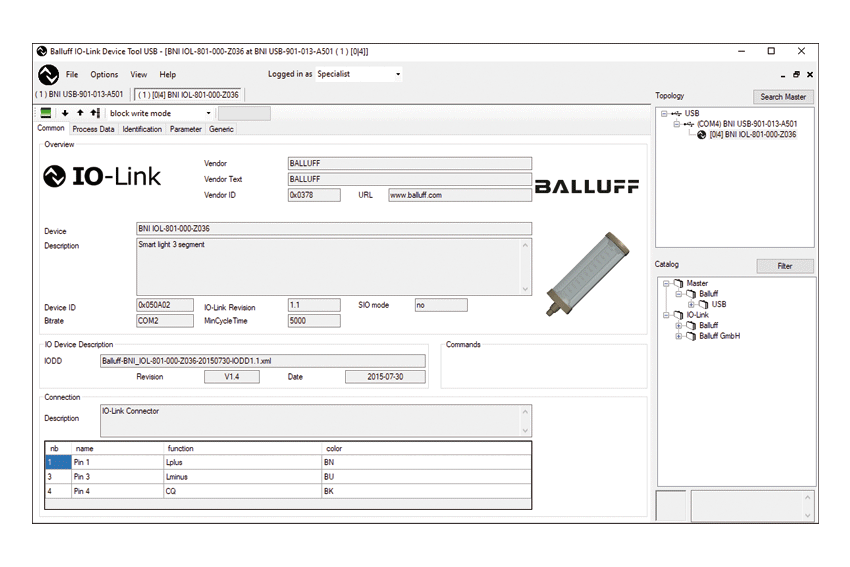Click the USB icon in Topology tree
This screenshot has height=567, width=850.
676,113
